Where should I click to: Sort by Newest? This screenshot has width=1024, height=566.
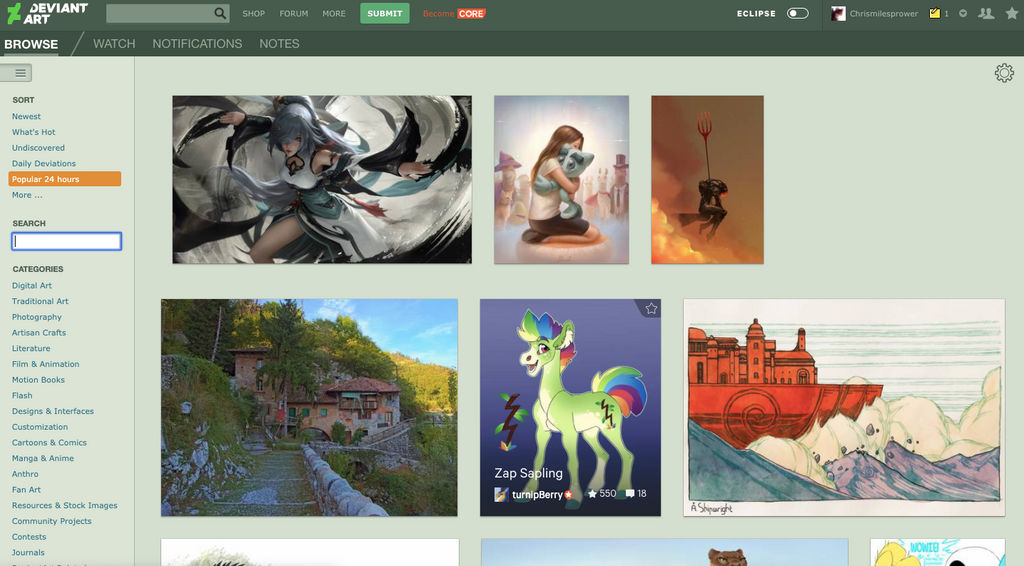[26, 116]
